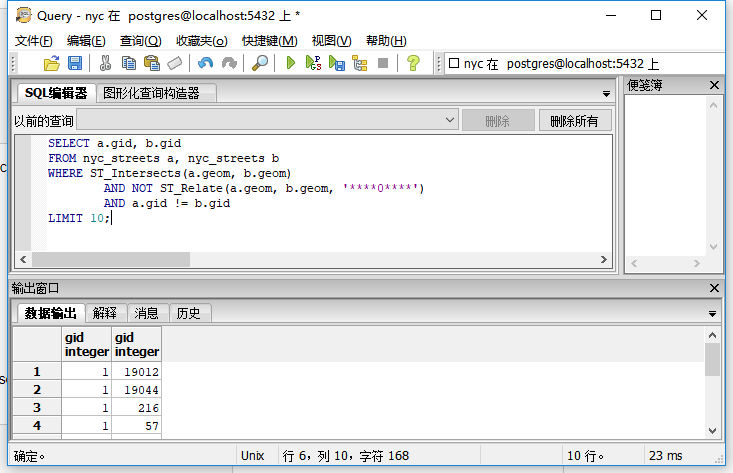Execute query and save results to file icon
Viewport: 733px width, 473px height.
[337, 63]
